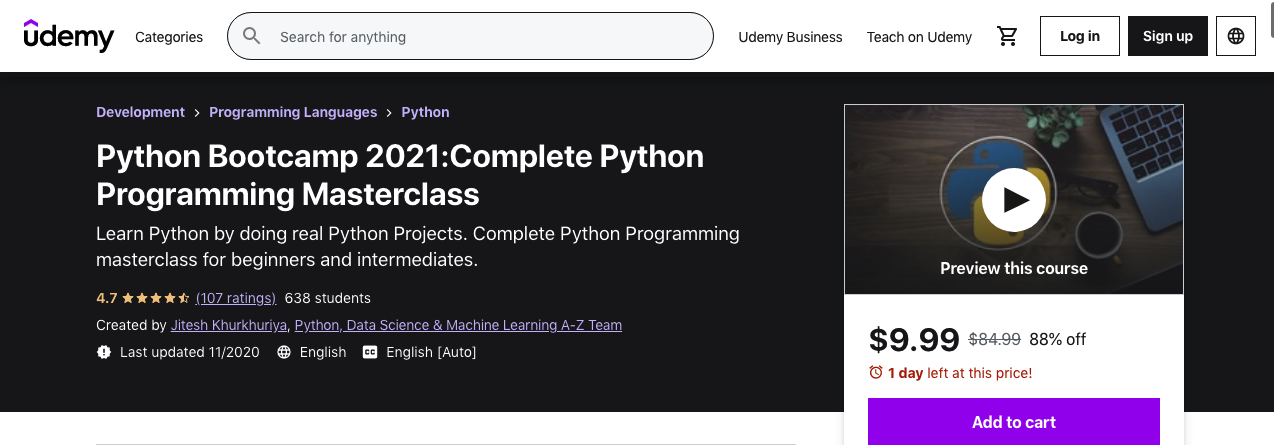1274x445 pixels.
Task: Open the Udemy logo home link
Action: [69, 36]
